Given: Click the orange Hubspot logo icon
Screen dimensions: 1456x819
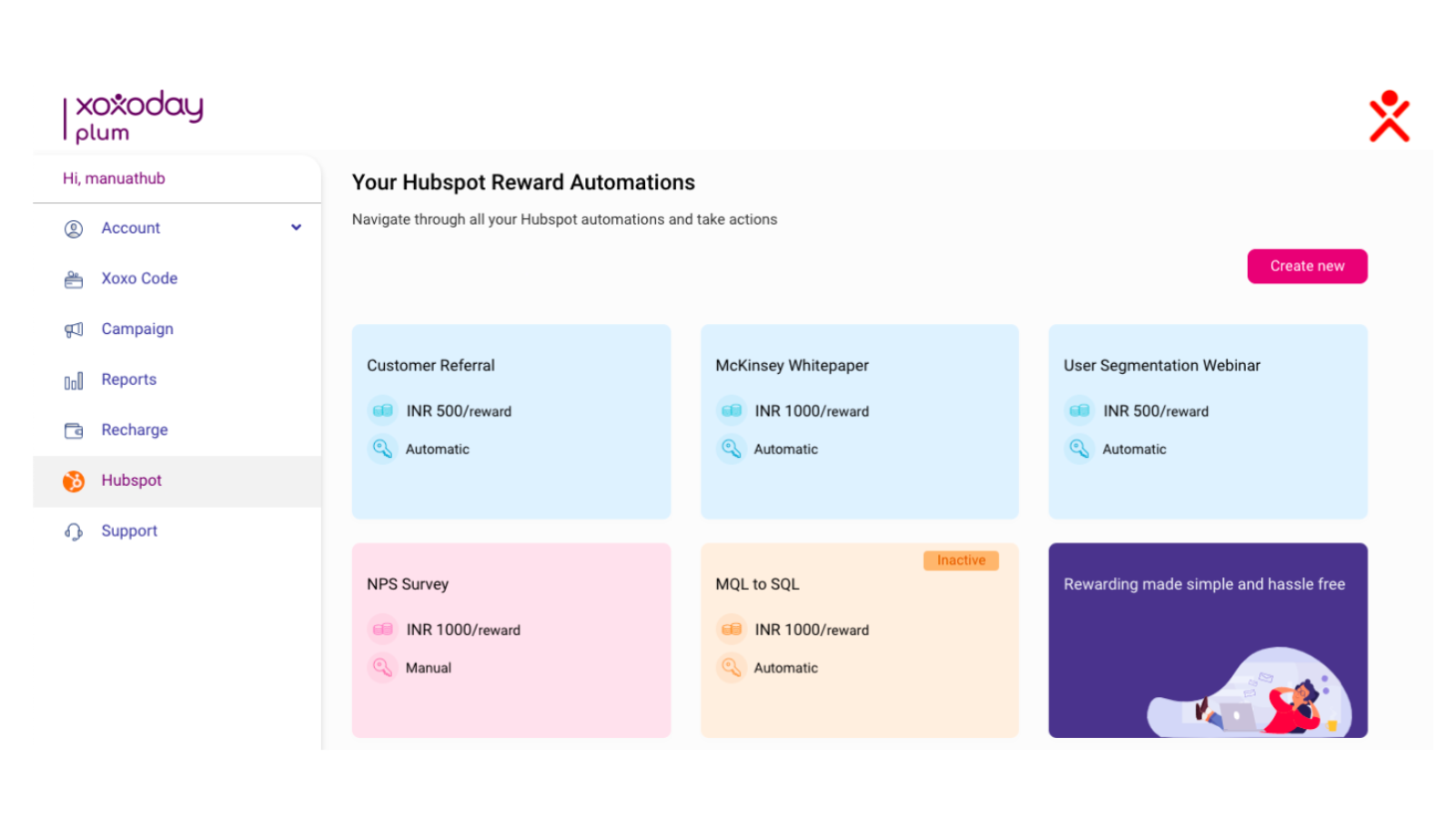Looking at the screenshot, I should pos(74,481).
